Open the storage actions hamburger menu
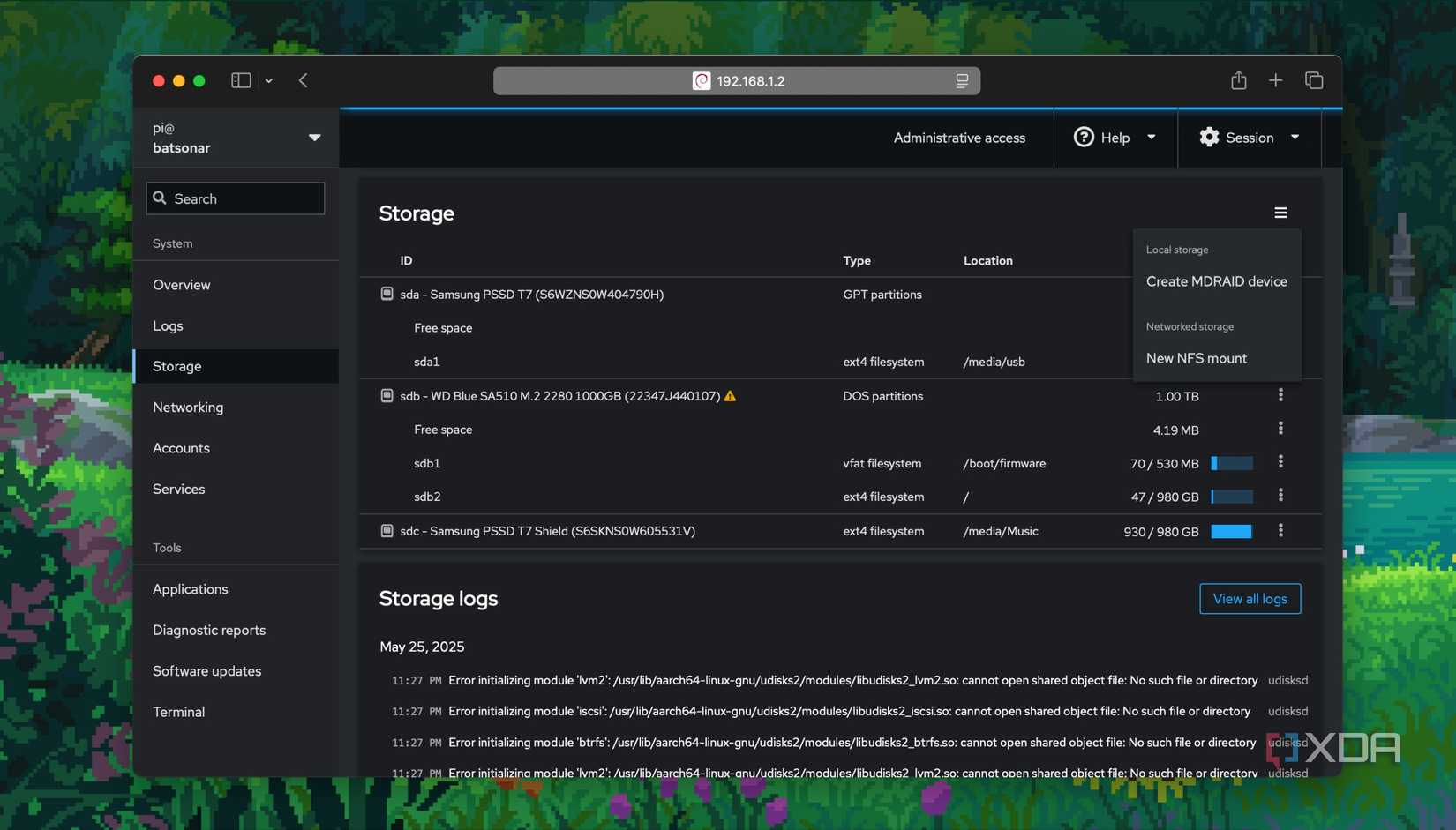The width and height of the screenshot is (1456, 830). point(1280,213)
